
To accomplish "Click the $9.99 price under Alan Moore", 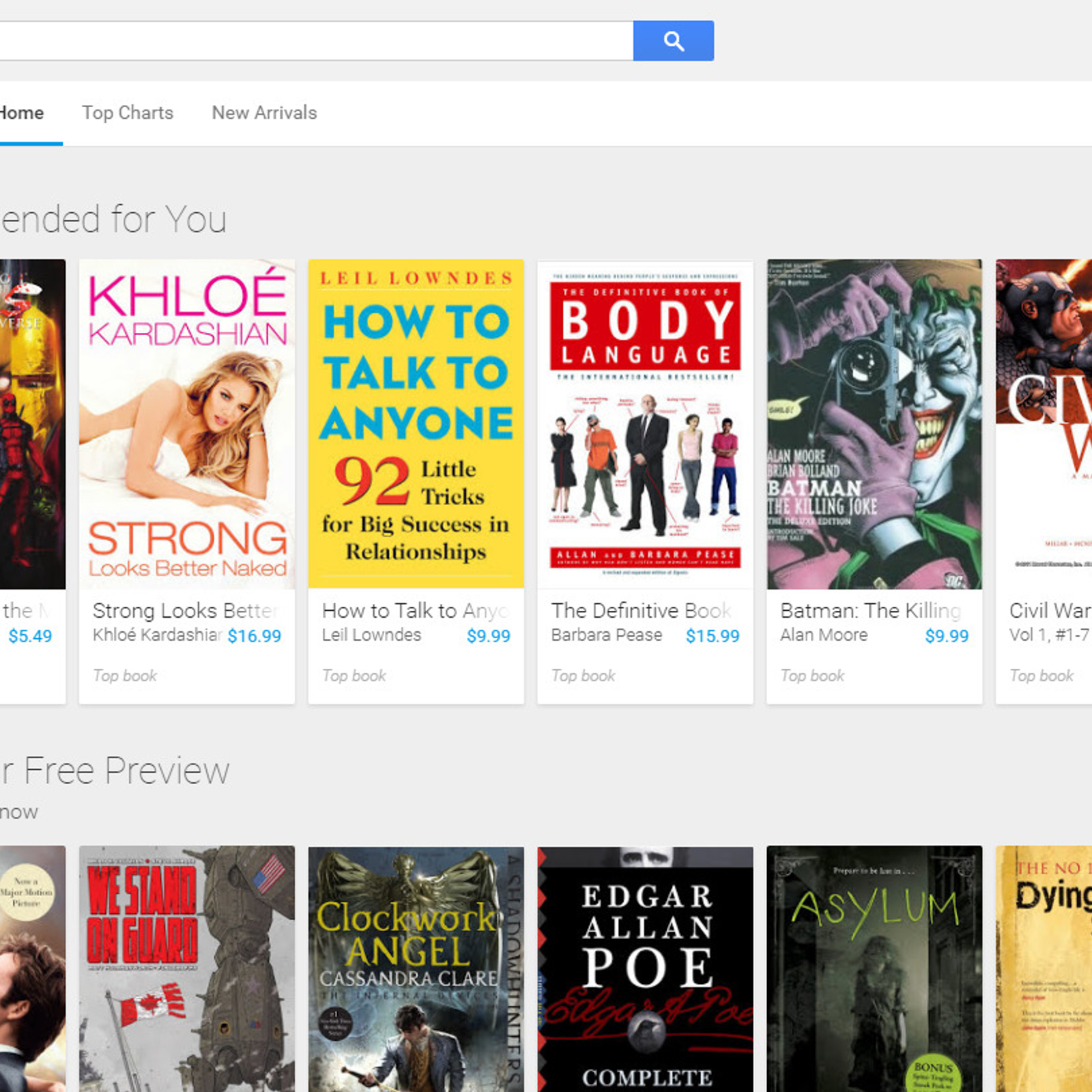I will click(x=947, y=636).
